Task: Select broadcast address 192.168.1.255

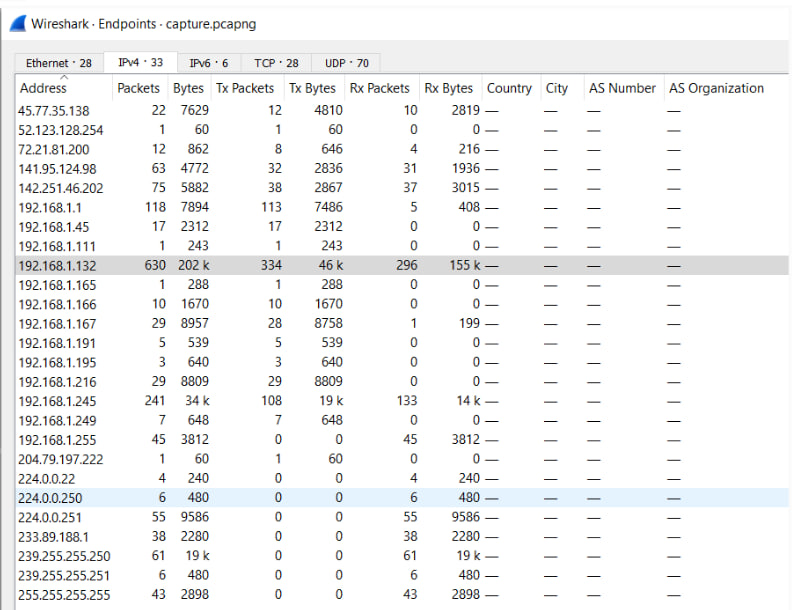Action: (x=402, y=440)
